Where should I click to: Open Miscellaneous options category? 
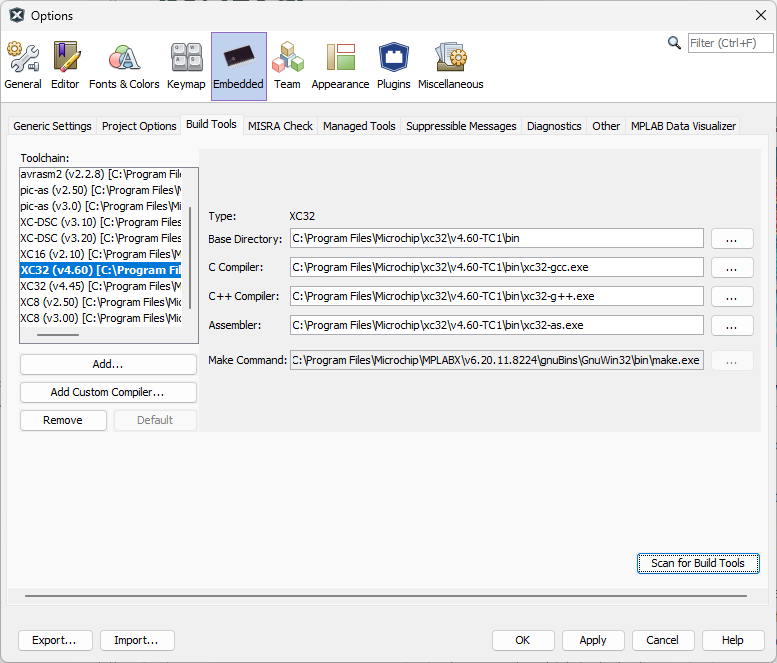(450, 66)
